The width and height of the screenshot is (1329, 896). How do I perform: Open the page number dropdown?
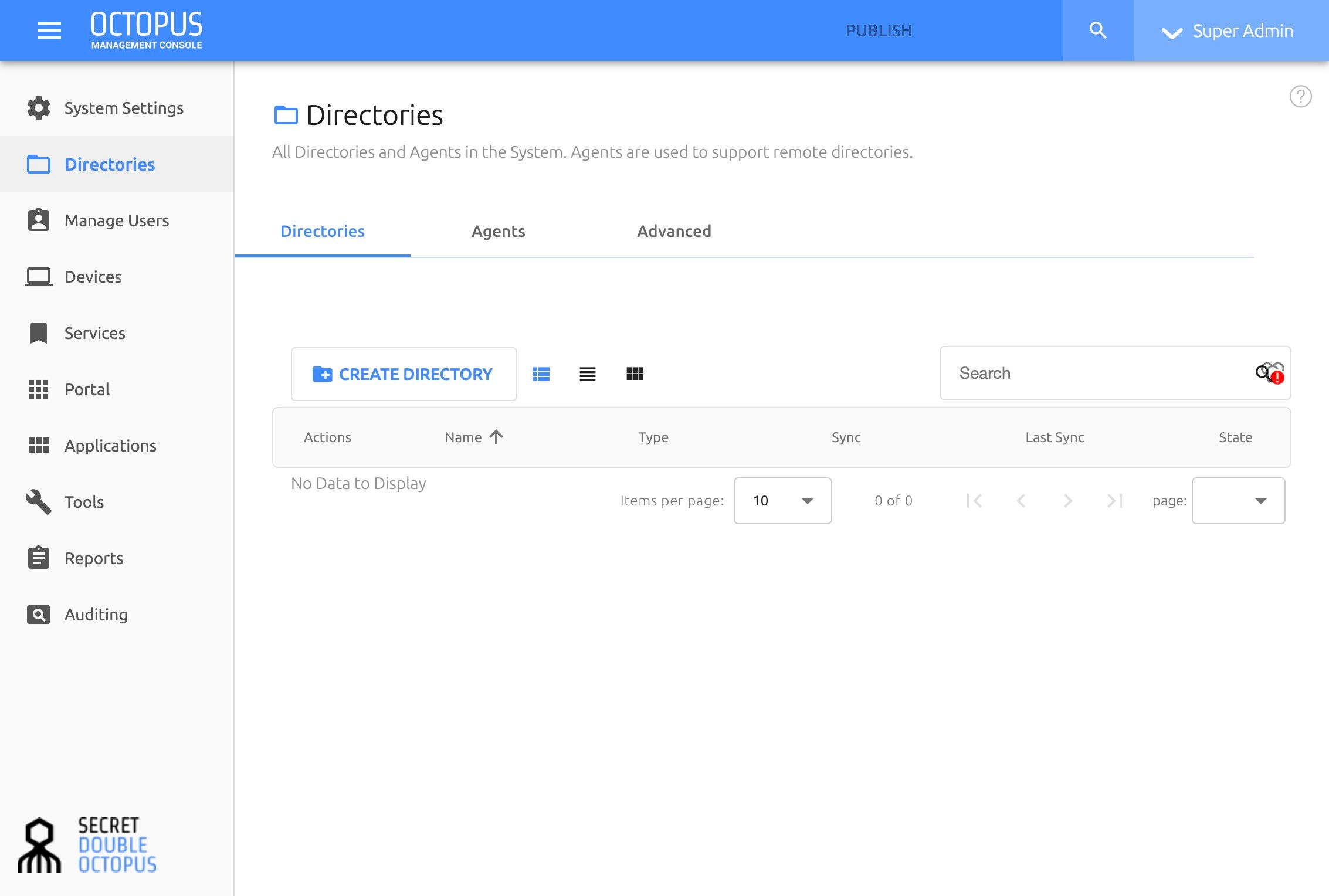(x=1239, y=501)
